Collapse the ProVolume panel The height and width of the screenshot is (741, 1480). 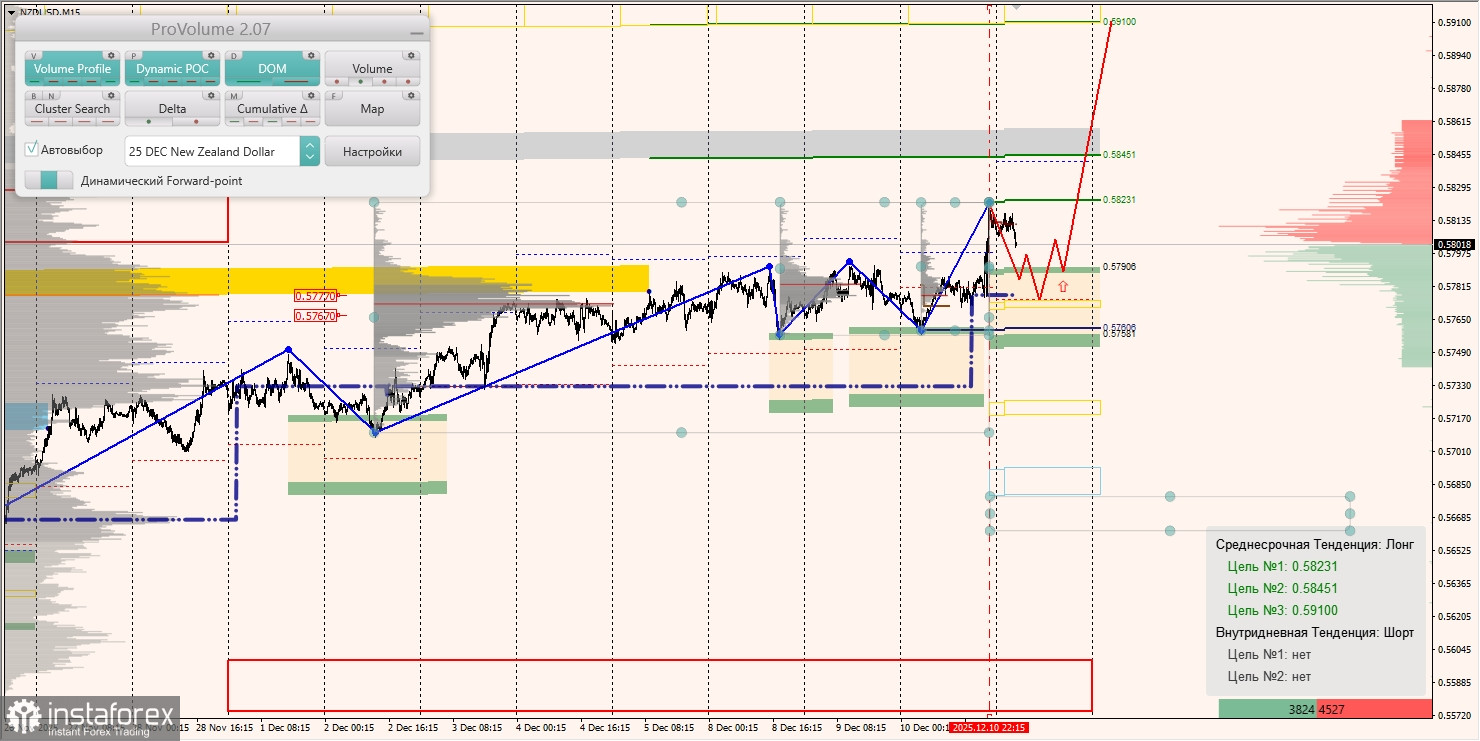[x=416, y=33]
